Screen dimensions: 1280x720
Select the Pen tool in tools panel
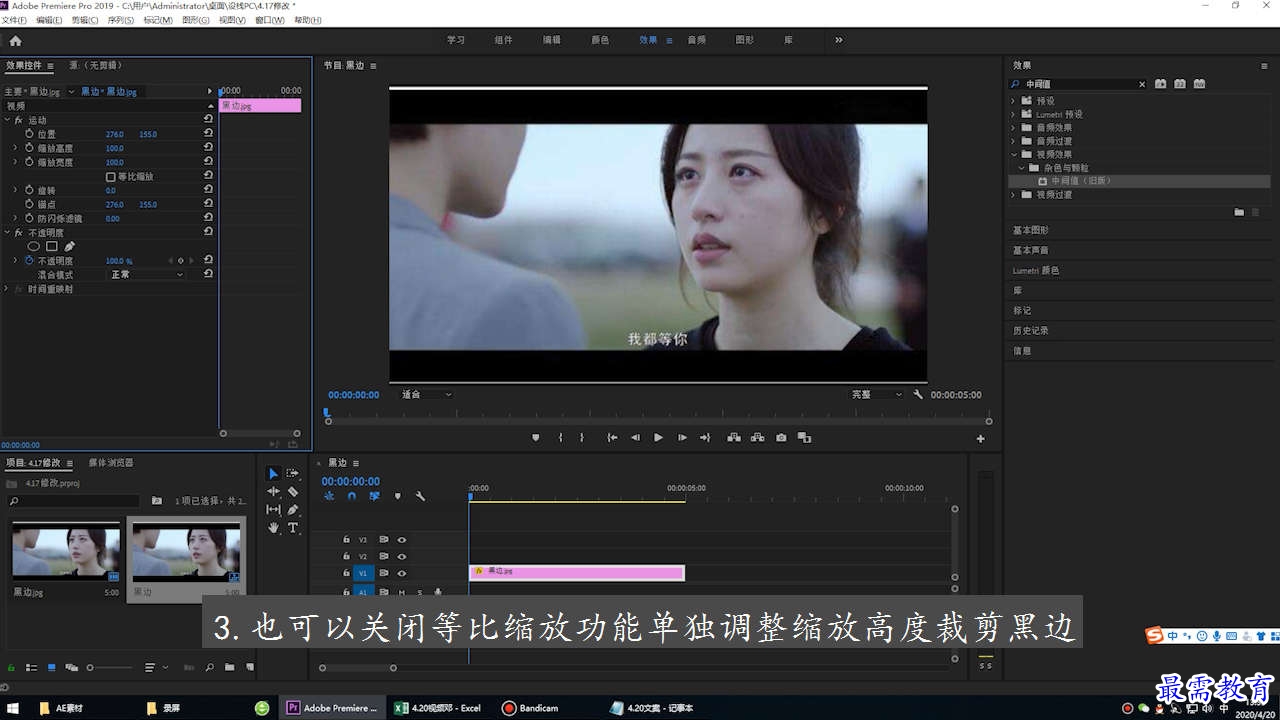(x=293, y=509)
